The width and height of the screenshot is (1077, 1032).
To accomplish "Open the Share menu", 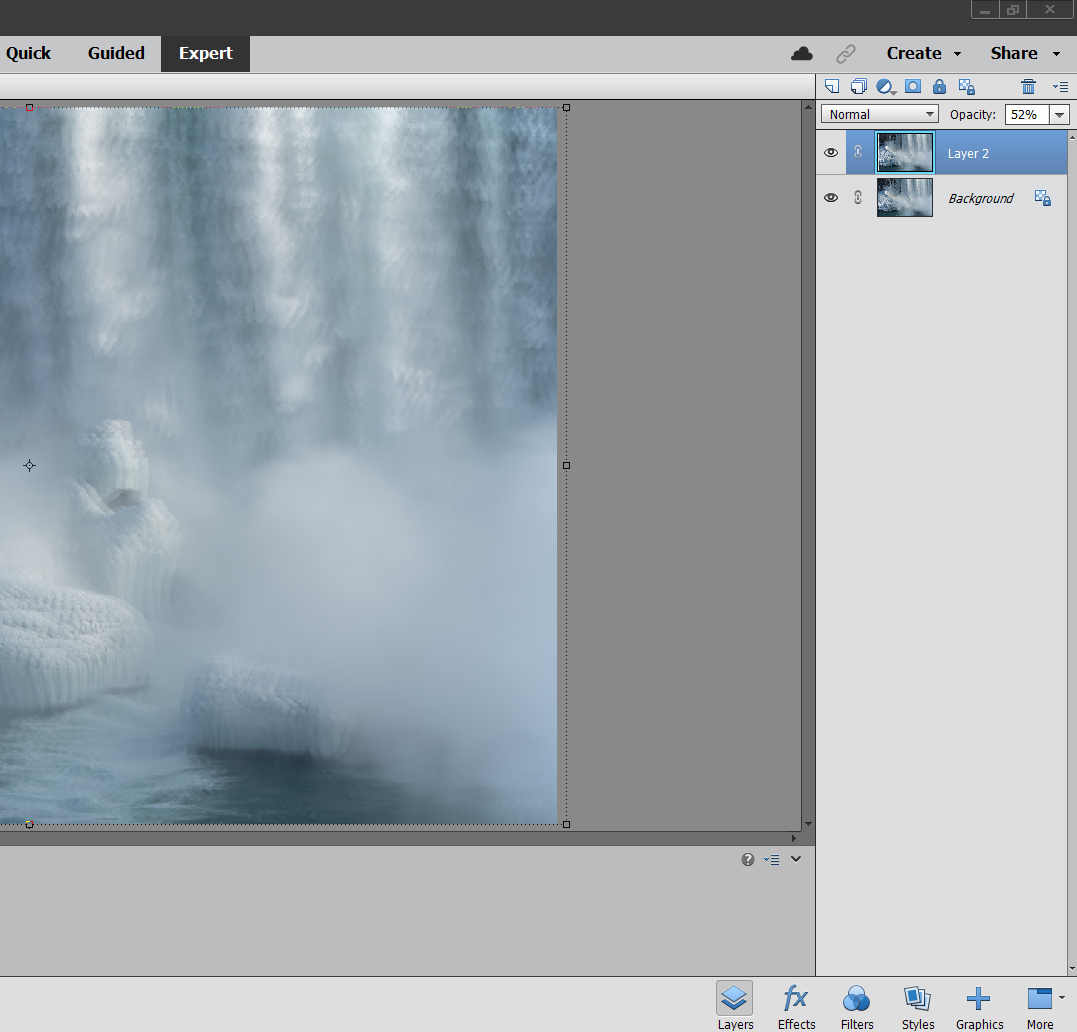I will 1015,53.
